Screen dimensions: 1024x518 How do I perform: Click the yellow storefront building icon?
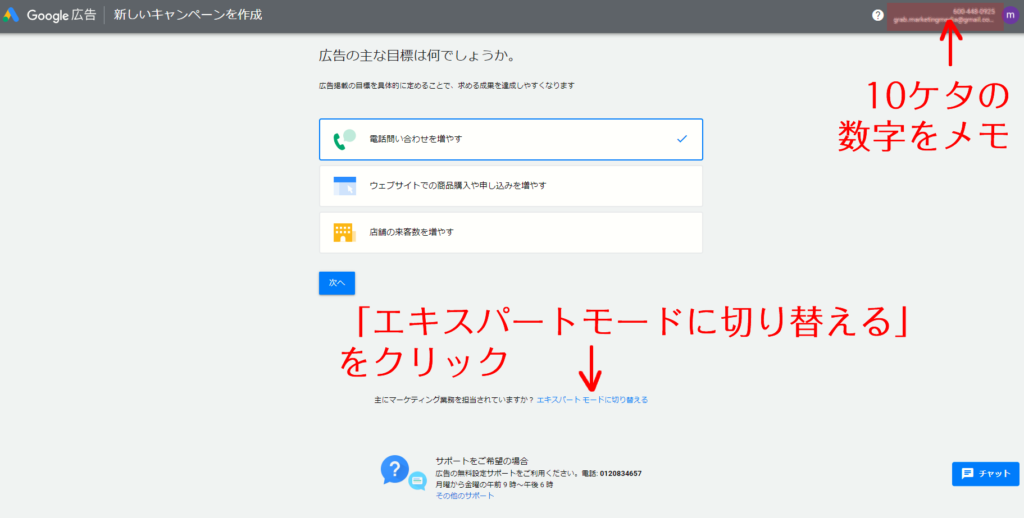coord(344,233)
